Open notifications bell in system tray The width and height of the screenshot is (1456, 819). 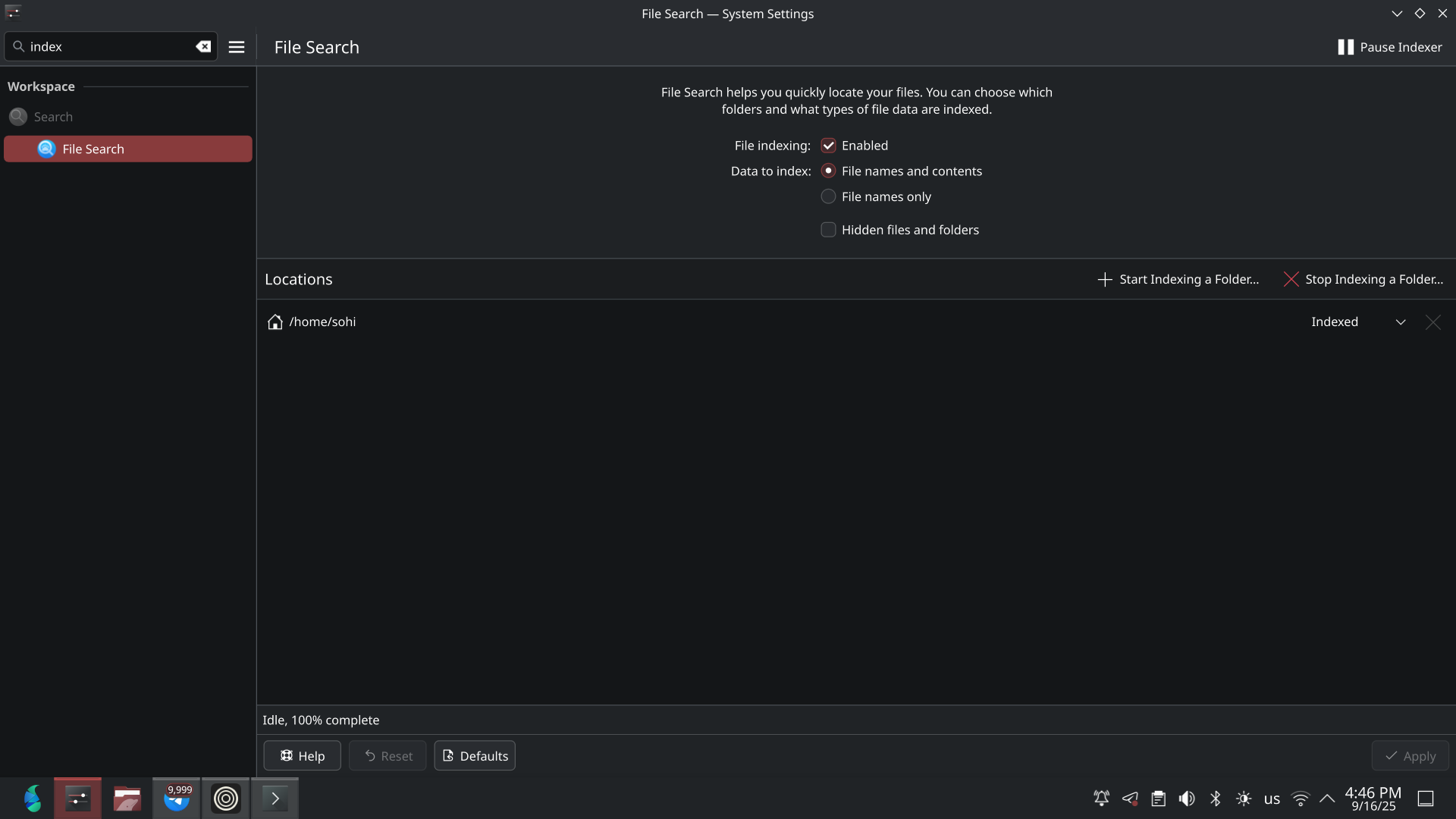(x=1101, y=799)
